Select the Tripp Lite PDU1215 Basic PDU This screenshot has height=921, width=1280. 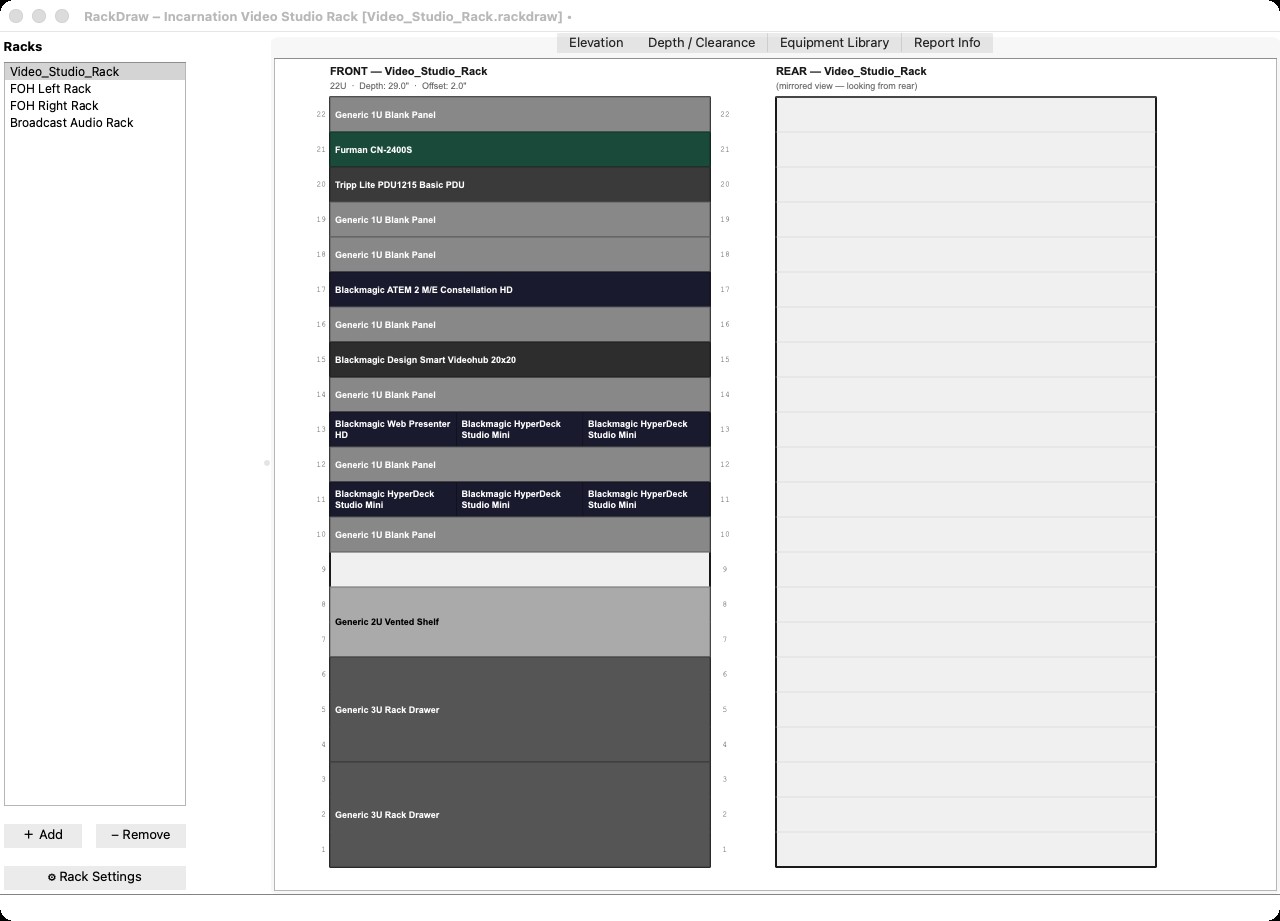[x=520, y=185]
